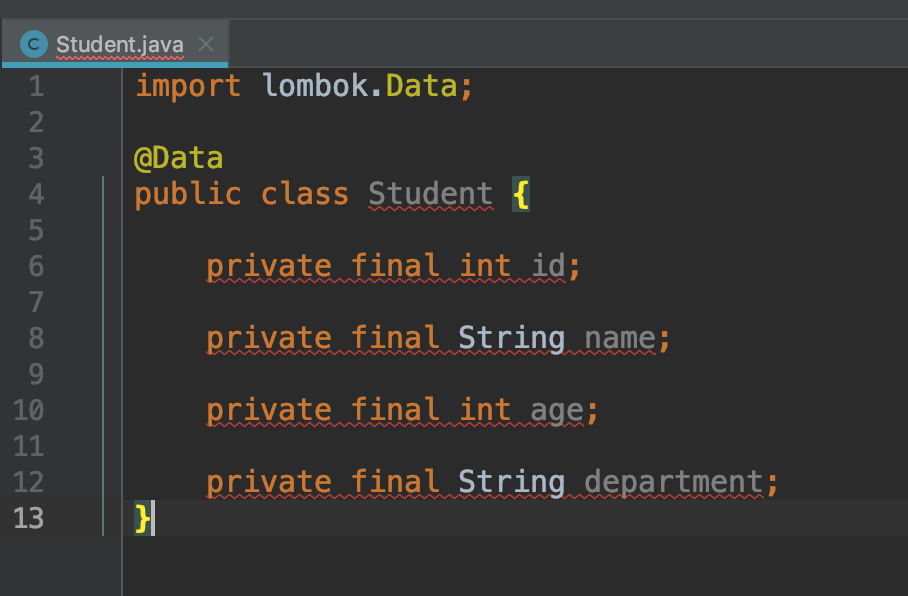Image resolution: width=908 pixels, height=596 pixels.
Task: Click the name field identifier
Action: point(620,338)
